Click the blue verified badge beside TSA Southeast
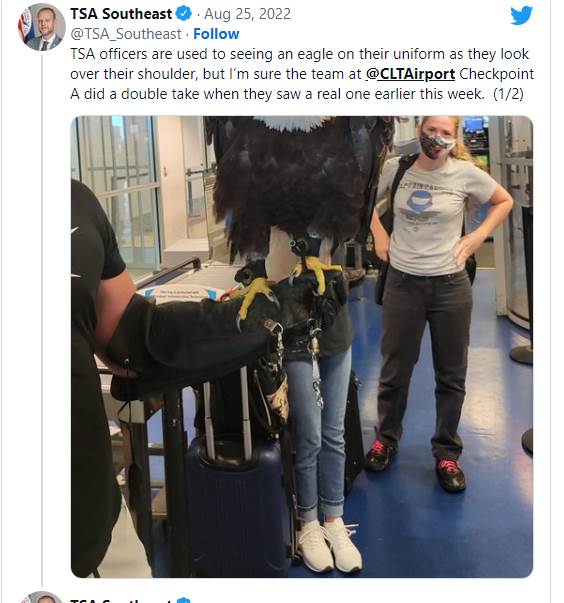Image resolution: width=564 pixels, height=603 pixels. pos(183,14)
